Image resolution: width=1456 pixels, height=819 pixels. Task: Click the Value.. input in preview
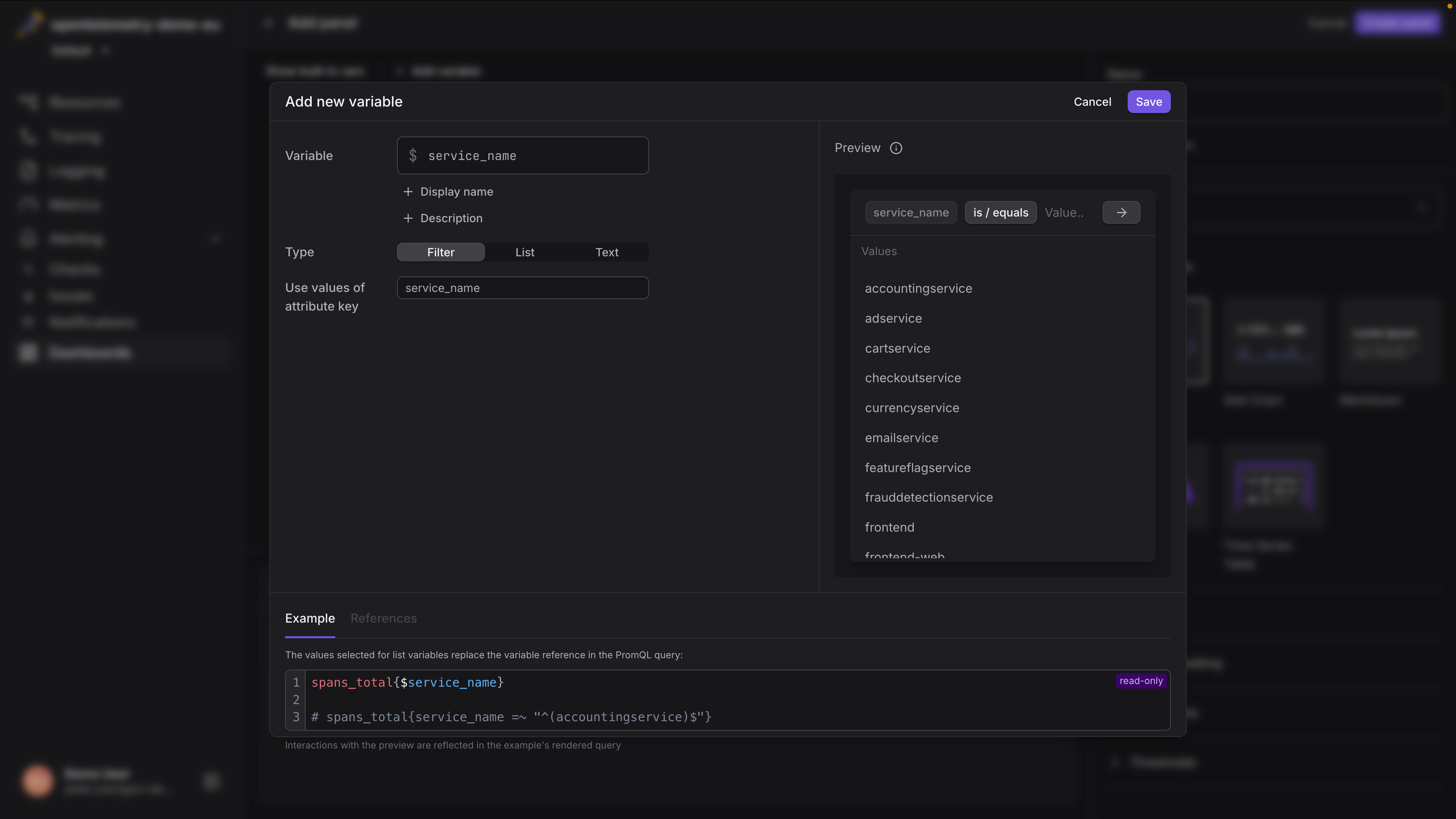click(x=1065, y=212)
